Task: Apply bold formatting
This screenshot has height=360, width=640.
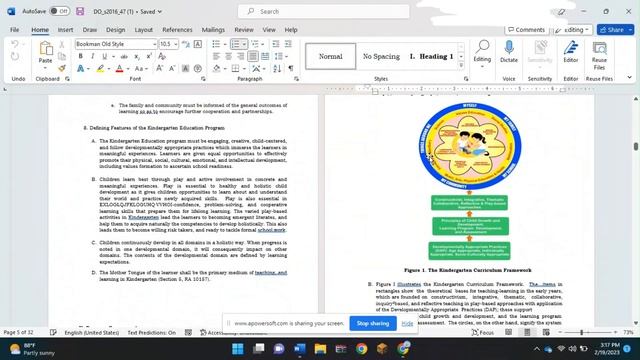Action: (80, 56)
